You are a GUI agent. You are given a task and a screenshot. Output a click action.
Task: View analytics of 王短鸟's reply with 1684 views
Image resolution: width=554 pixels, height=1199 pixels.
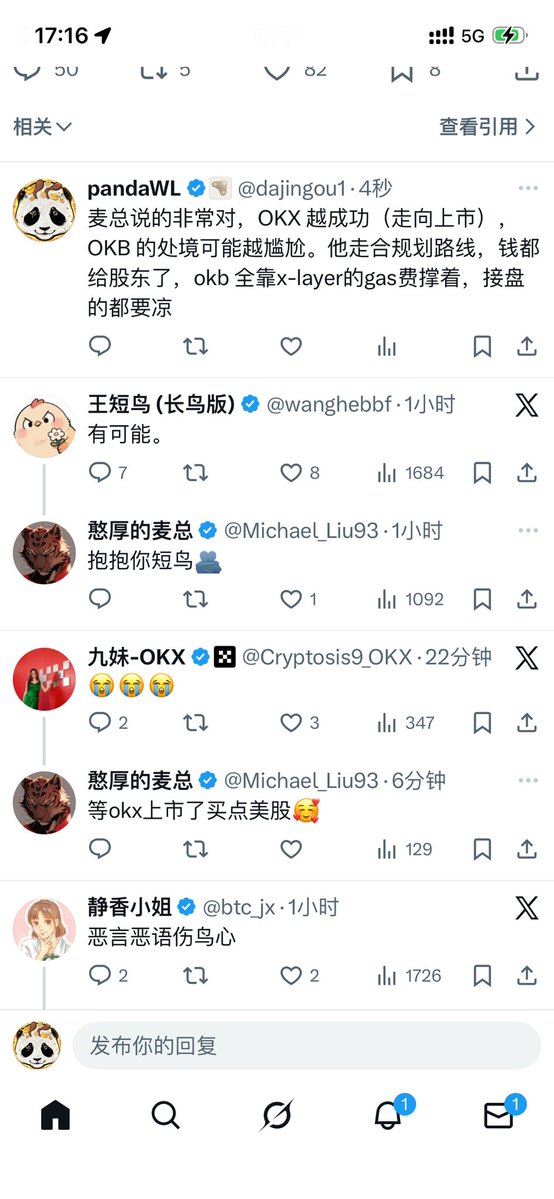pos(410,473)
